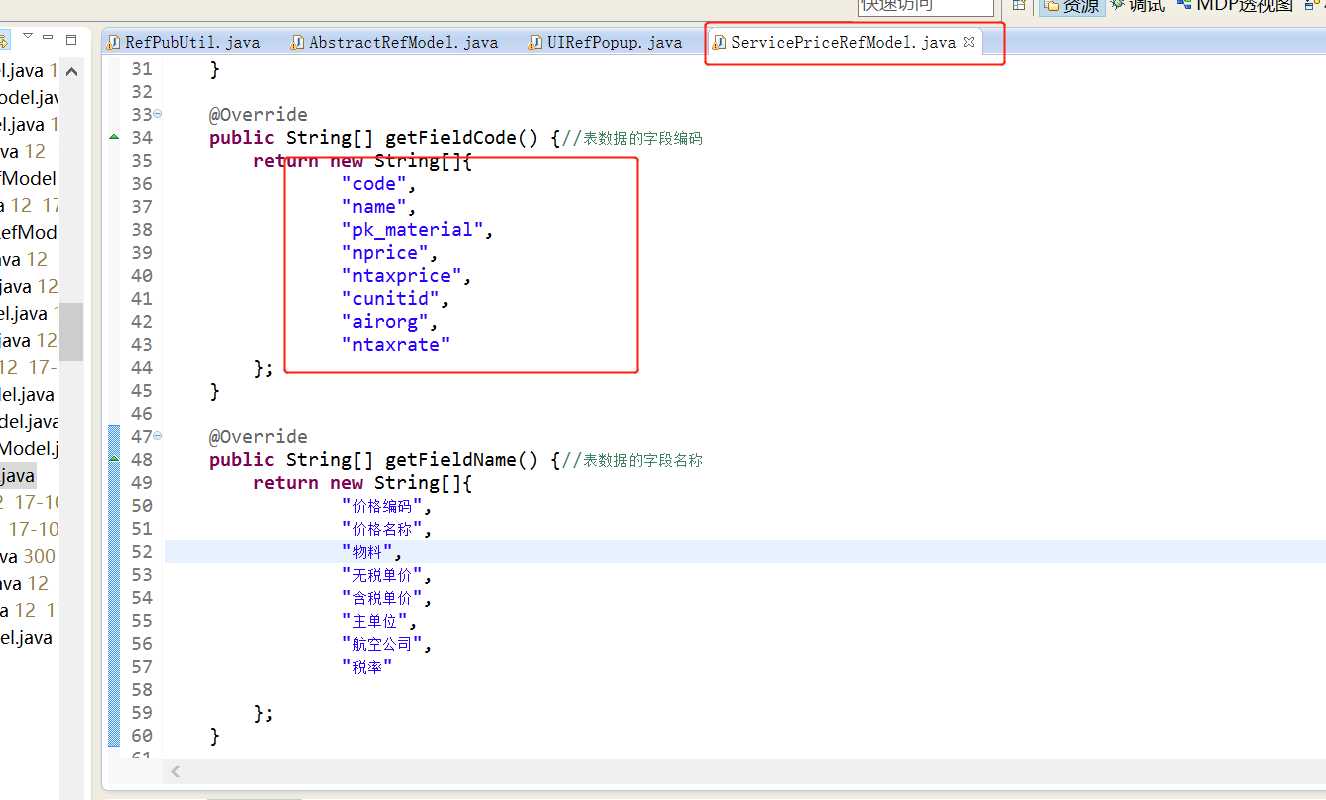Click the "code" string on line 36
The image size is (1326, 800).
pyautogui.click(x=375, y=184)
